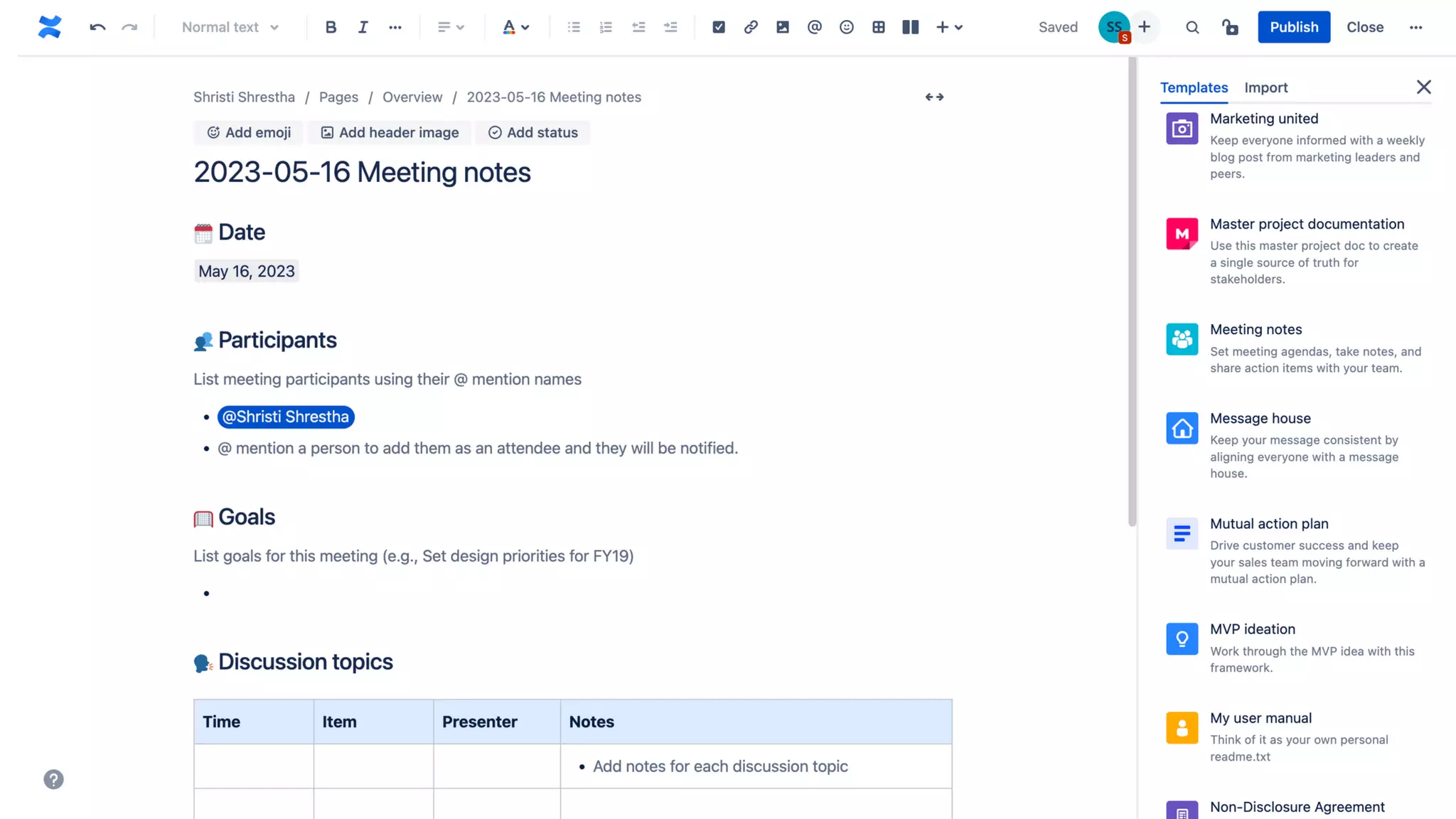This screenshot has height=819, width=1456.
Task: Open the plus insert elements dropdown
Action: click(949, 27)
